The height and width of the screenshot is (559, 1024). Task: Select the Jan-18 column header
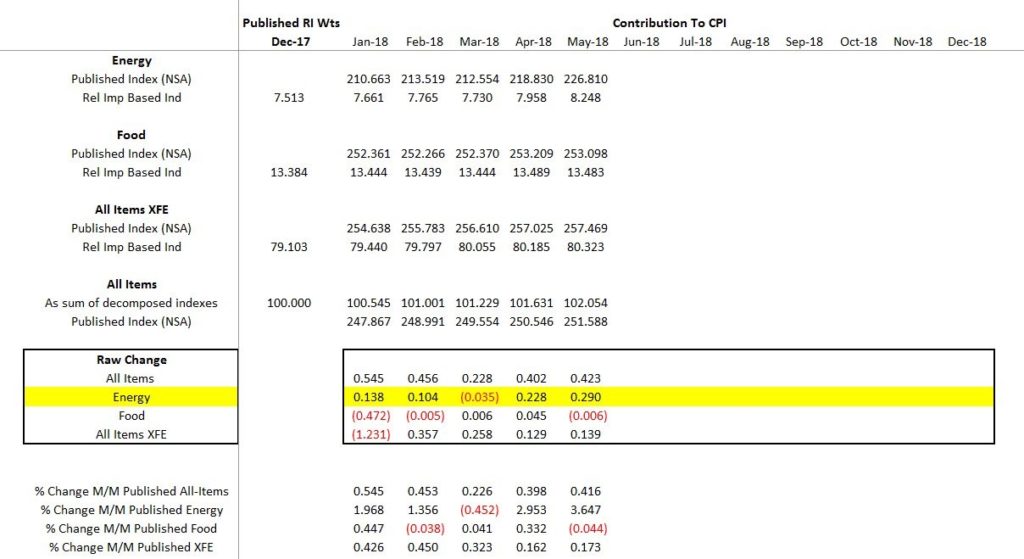click(x=371, y=42)
